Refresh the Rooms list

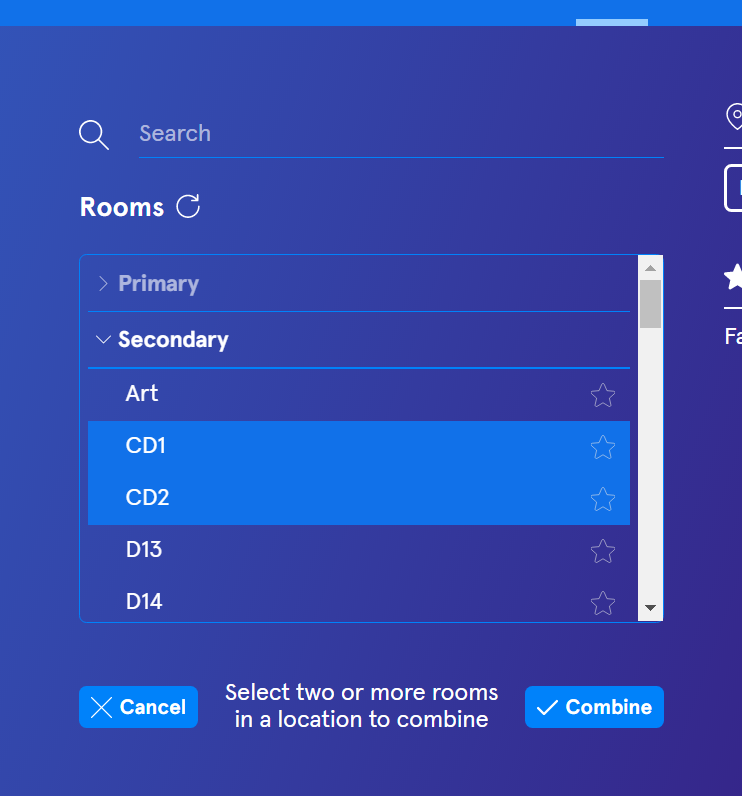[x=188, y=207]
